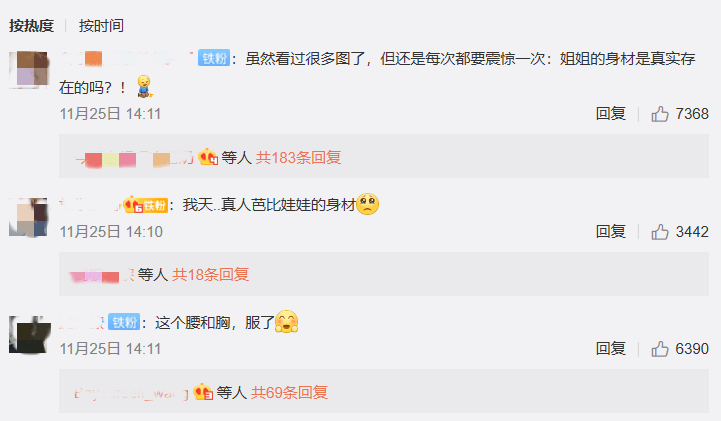This screenshot has width=721, height=421.
Task: Open the username link in the 69-replies row
Action: (x=132, y=393)
